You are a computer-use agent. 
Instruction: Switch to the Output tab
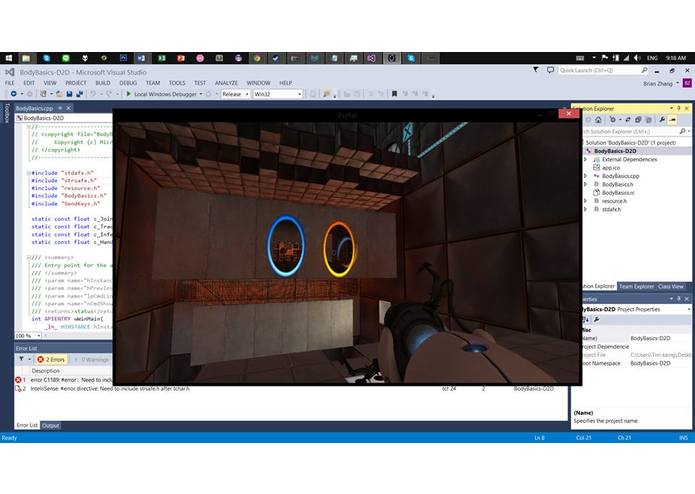click(x=51, y=425)
